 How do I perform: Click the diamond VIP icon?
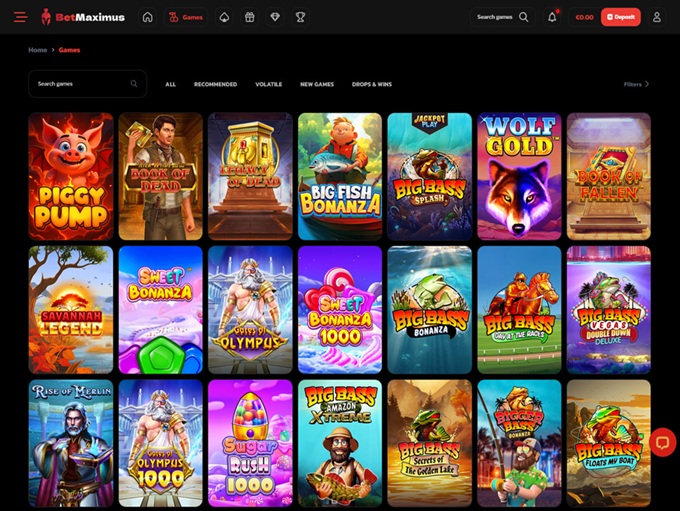(x=275, y=17)
